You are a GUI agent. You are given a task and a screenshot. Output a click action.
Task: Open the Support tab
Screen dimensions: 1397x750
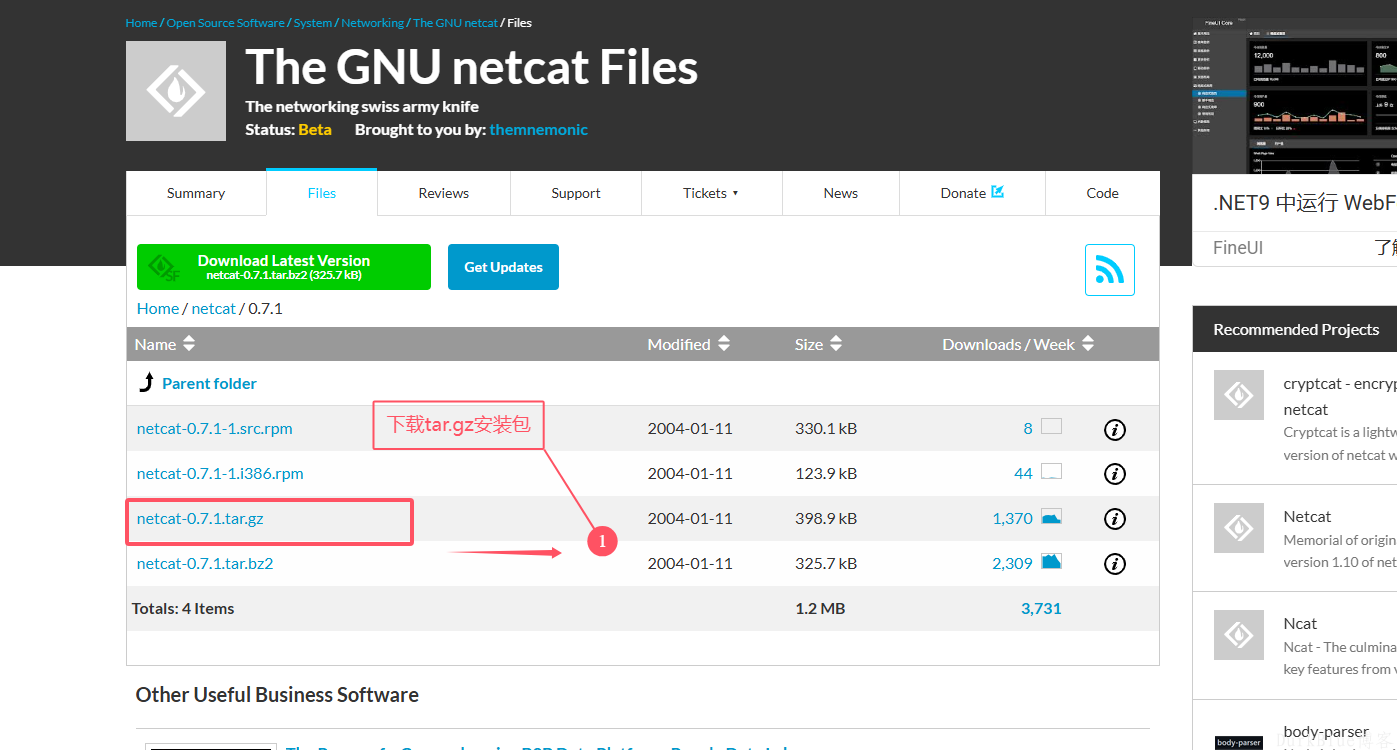tap(576, 193)
